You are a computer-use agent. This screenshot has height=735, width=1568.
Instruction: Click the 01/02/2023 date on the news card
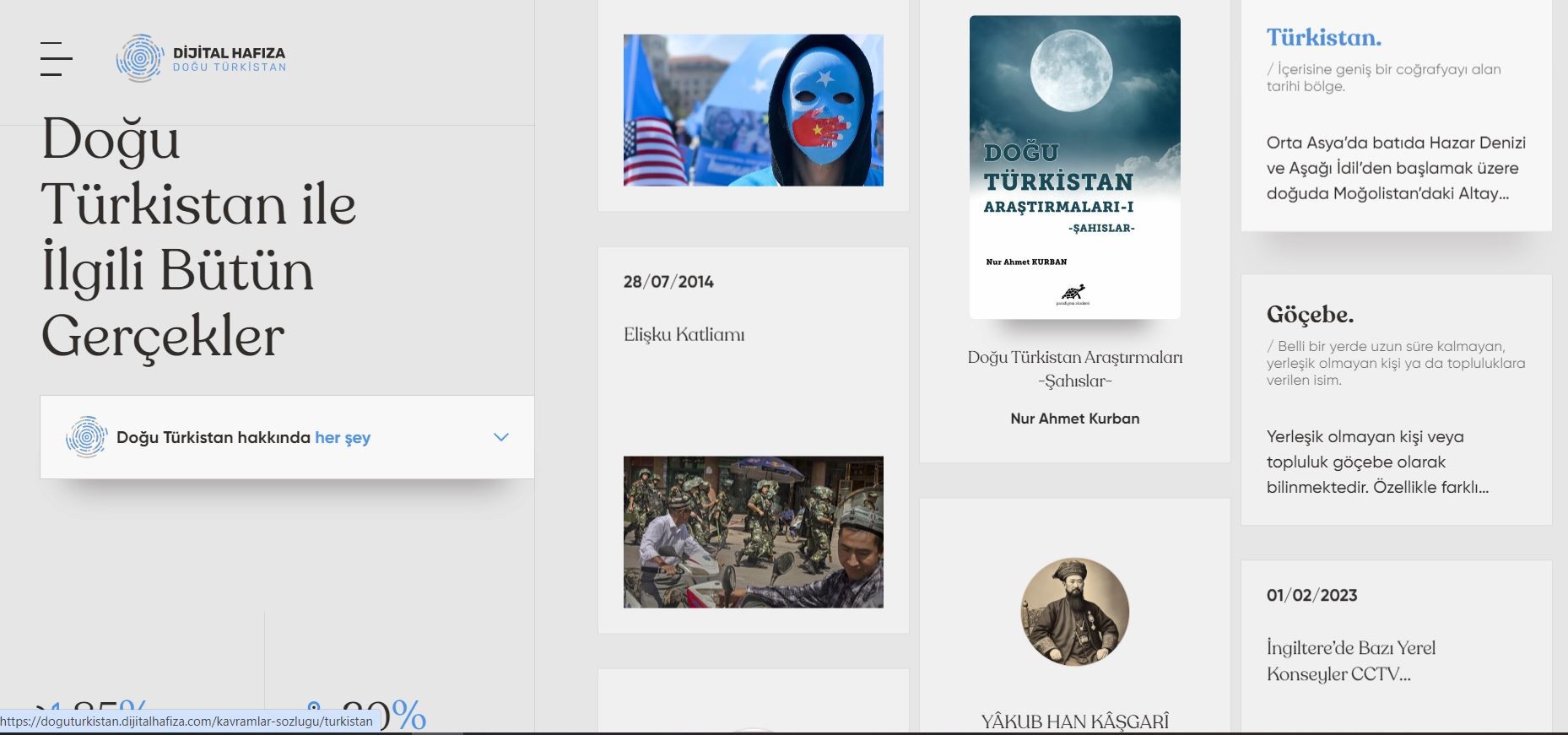(x=1311, y=595)
